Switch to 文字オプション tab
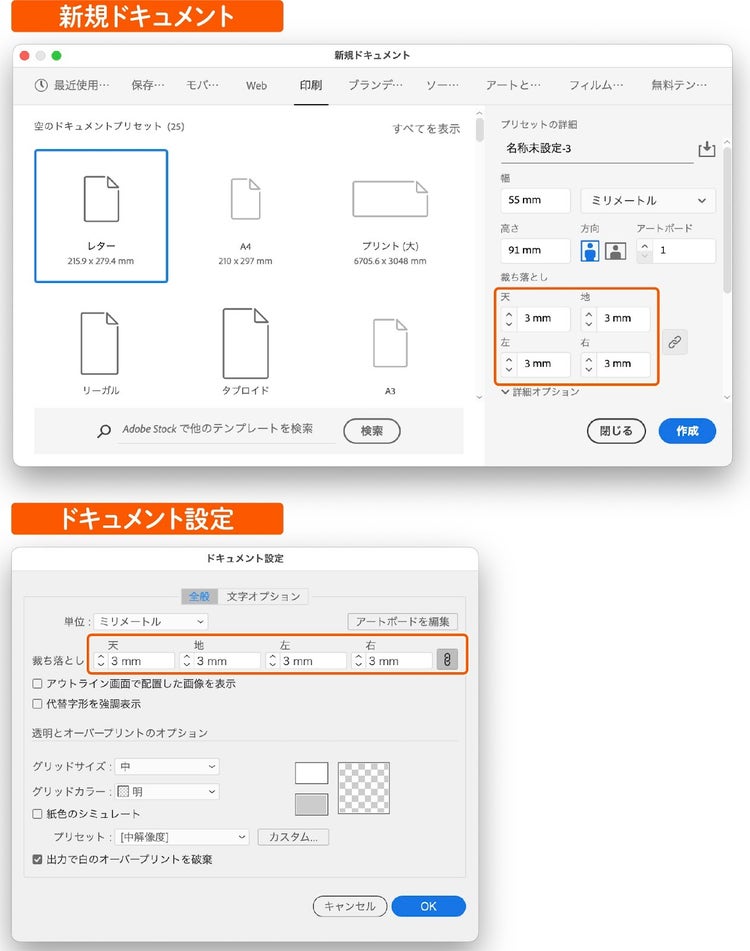 click(263, 596)
